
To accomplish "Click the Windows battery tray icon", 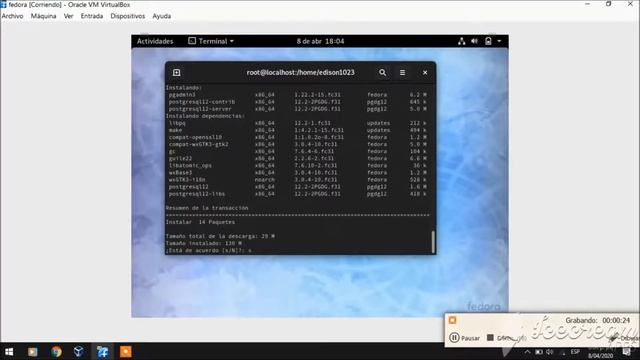I will pyautogui.click(x=539, y=352).
